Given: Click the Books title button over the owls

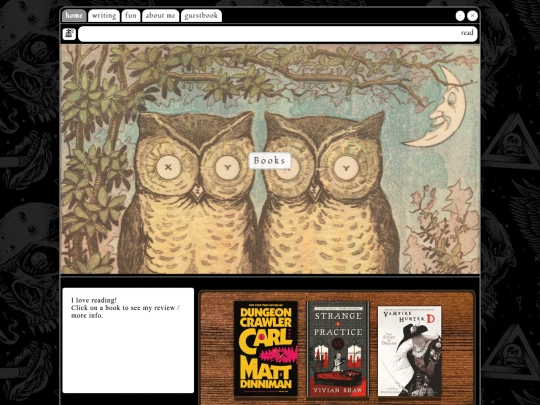Looking at the screenshot, I should click(270, 160).
